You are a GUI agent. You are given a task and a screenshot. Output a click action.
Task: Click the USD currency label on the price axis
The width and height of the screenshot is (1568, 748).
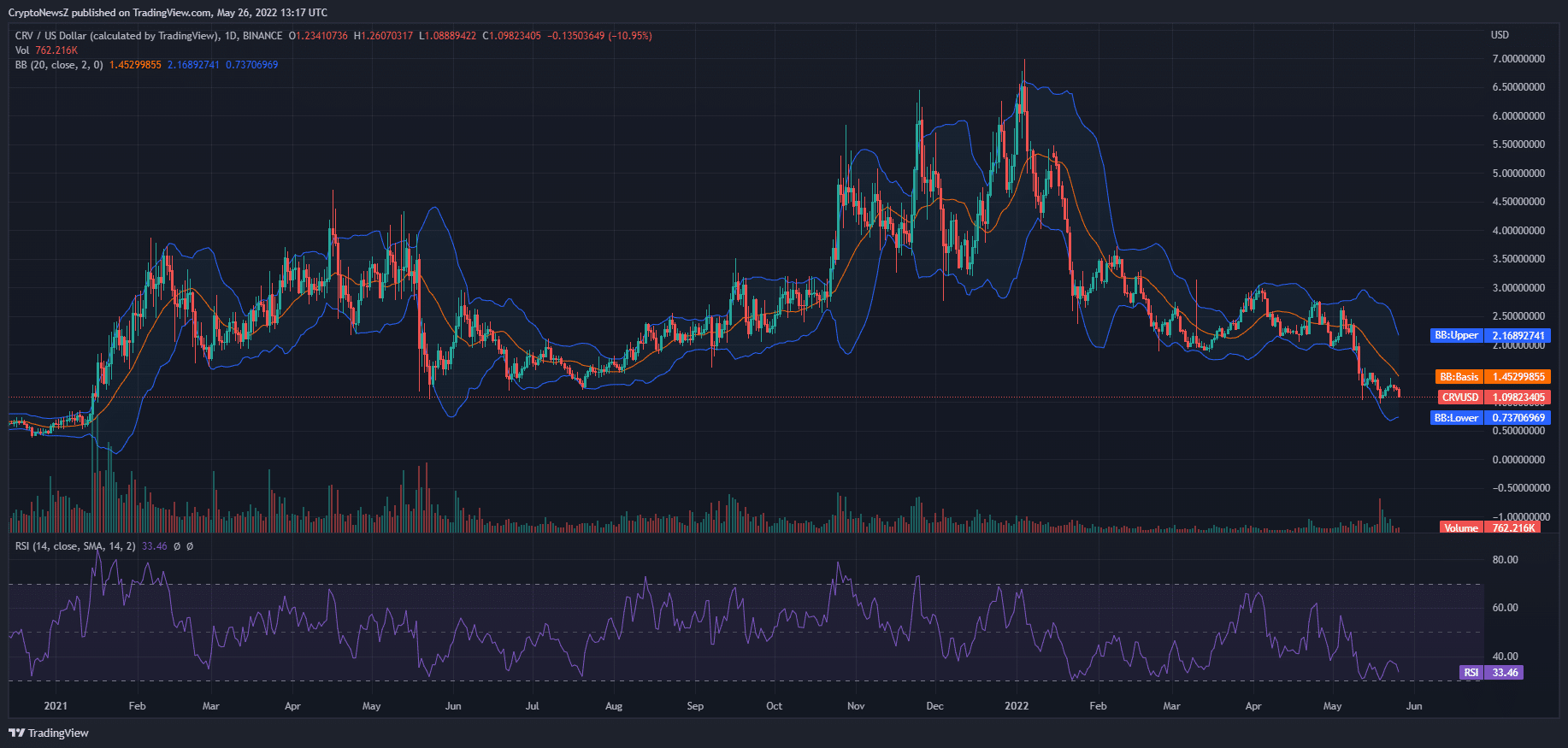(x=1500, y=35)
